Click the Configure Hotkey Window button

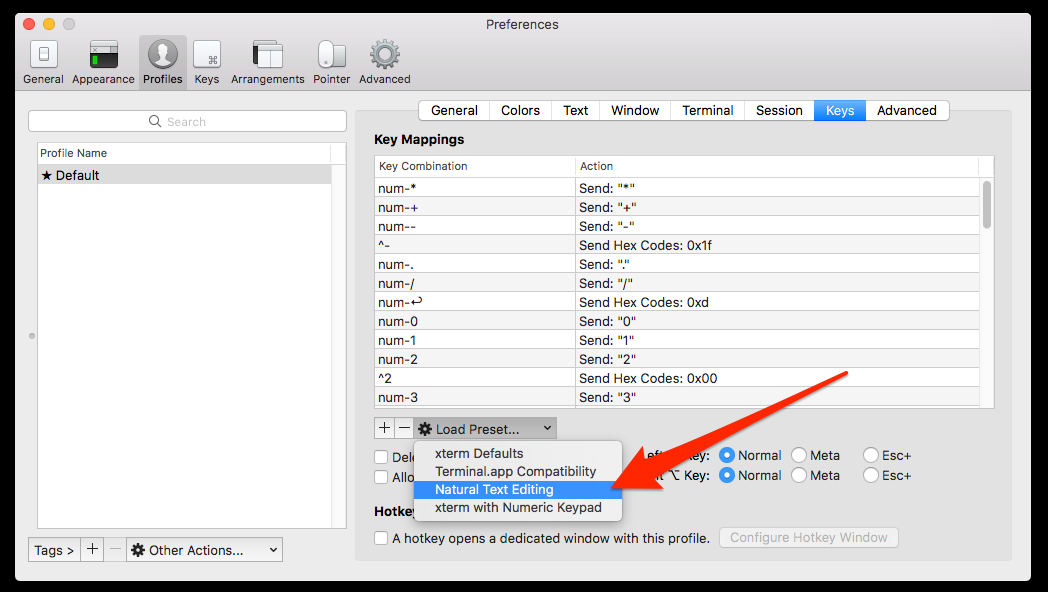pos(808,538)
